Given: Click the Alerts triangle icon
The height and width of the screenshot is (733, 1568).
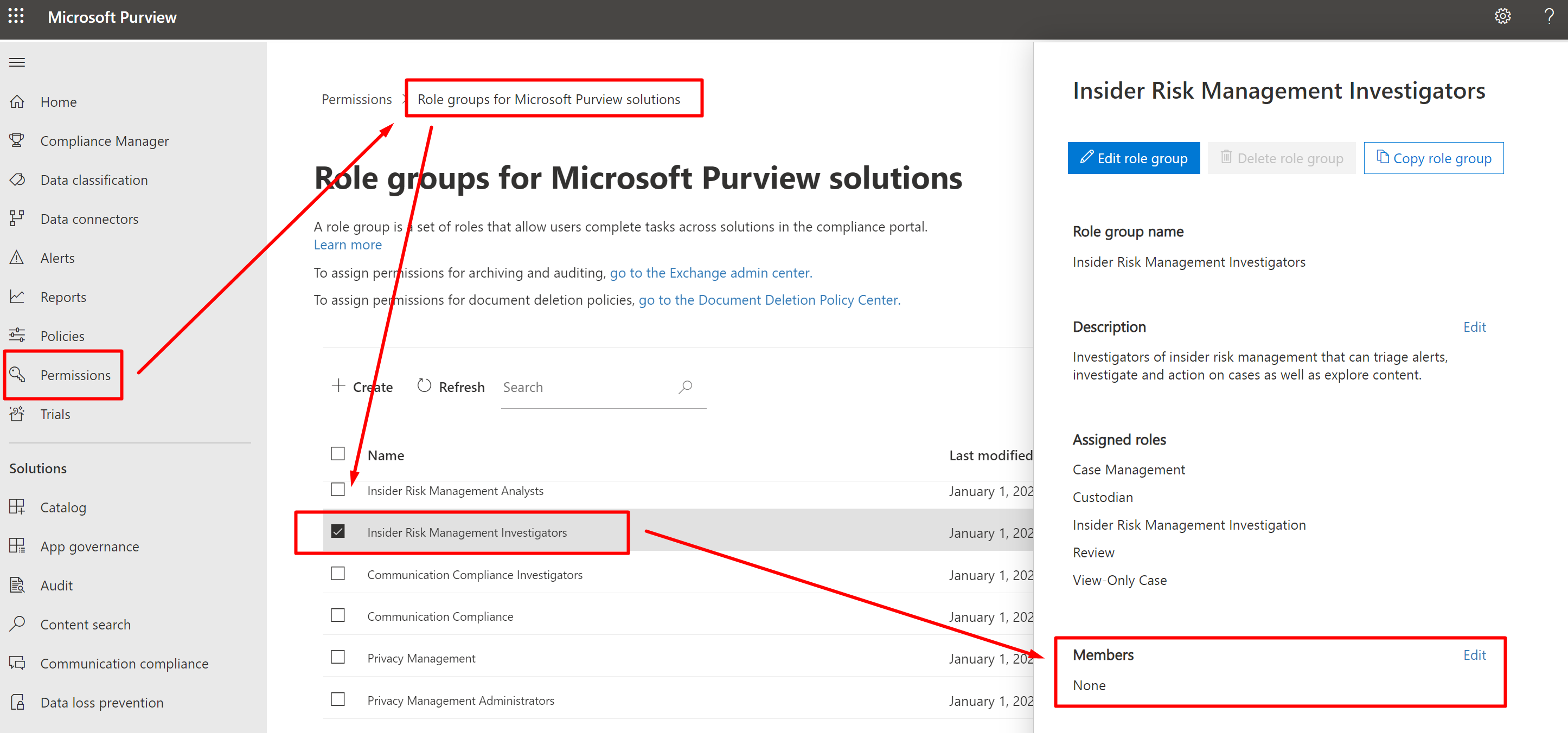Looking at the screenshot, I should point(17,258).
